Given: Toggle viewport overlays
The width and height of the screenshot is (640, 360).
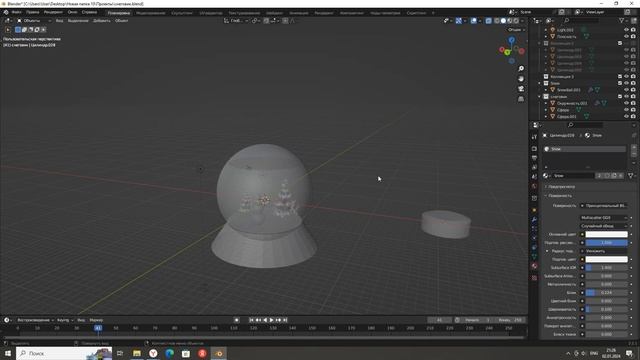Looking at the screenshot, I should tap(473, 20).
